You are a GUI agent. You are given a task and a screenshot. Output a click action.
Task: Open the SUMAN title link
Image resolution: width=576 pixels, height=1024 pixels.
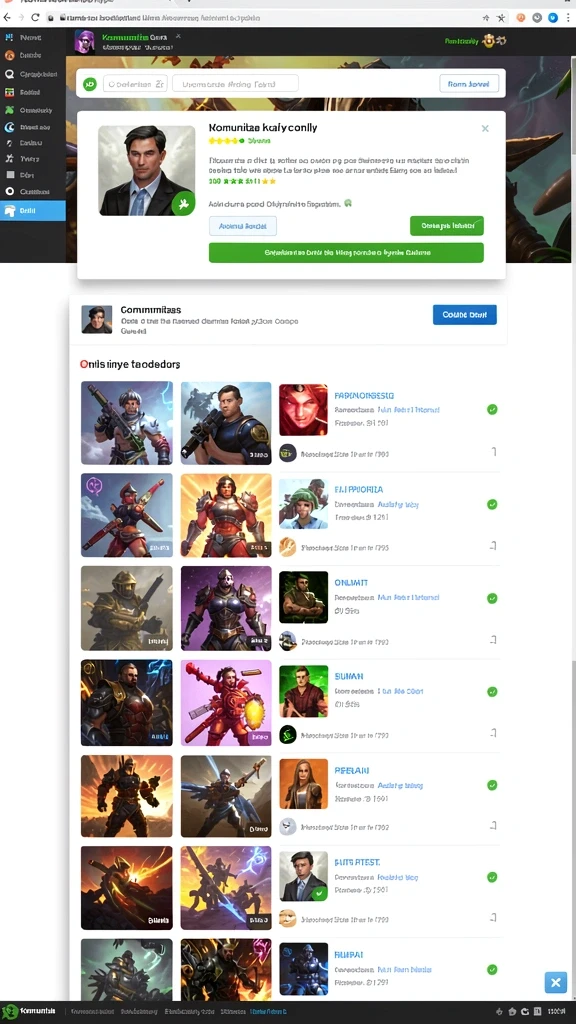[x=349, y=676]
